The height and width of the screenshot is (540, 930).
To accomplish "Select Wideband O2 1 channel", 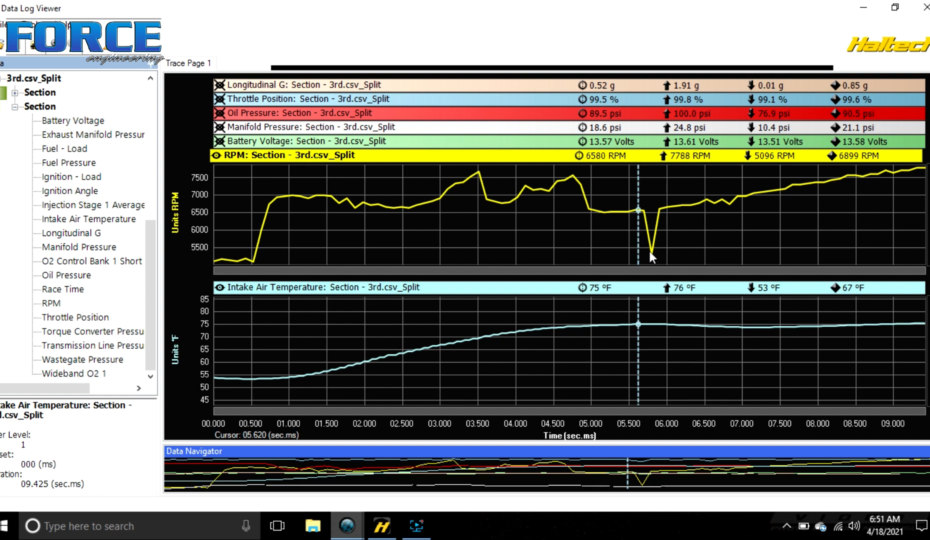I will pyautogui.click(x=74, y=374).
